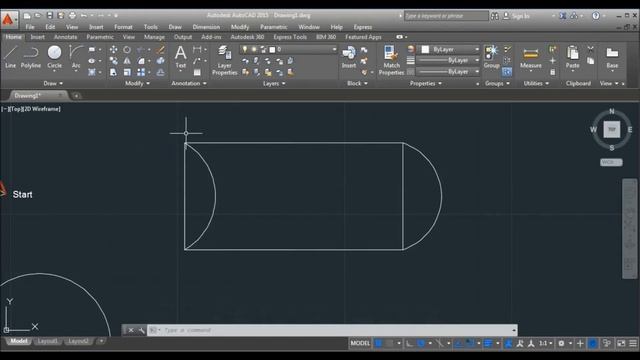Open the Dimension menu
This screenshot has height=360, width=640.
pyautogui.click(x=206, y=27)
